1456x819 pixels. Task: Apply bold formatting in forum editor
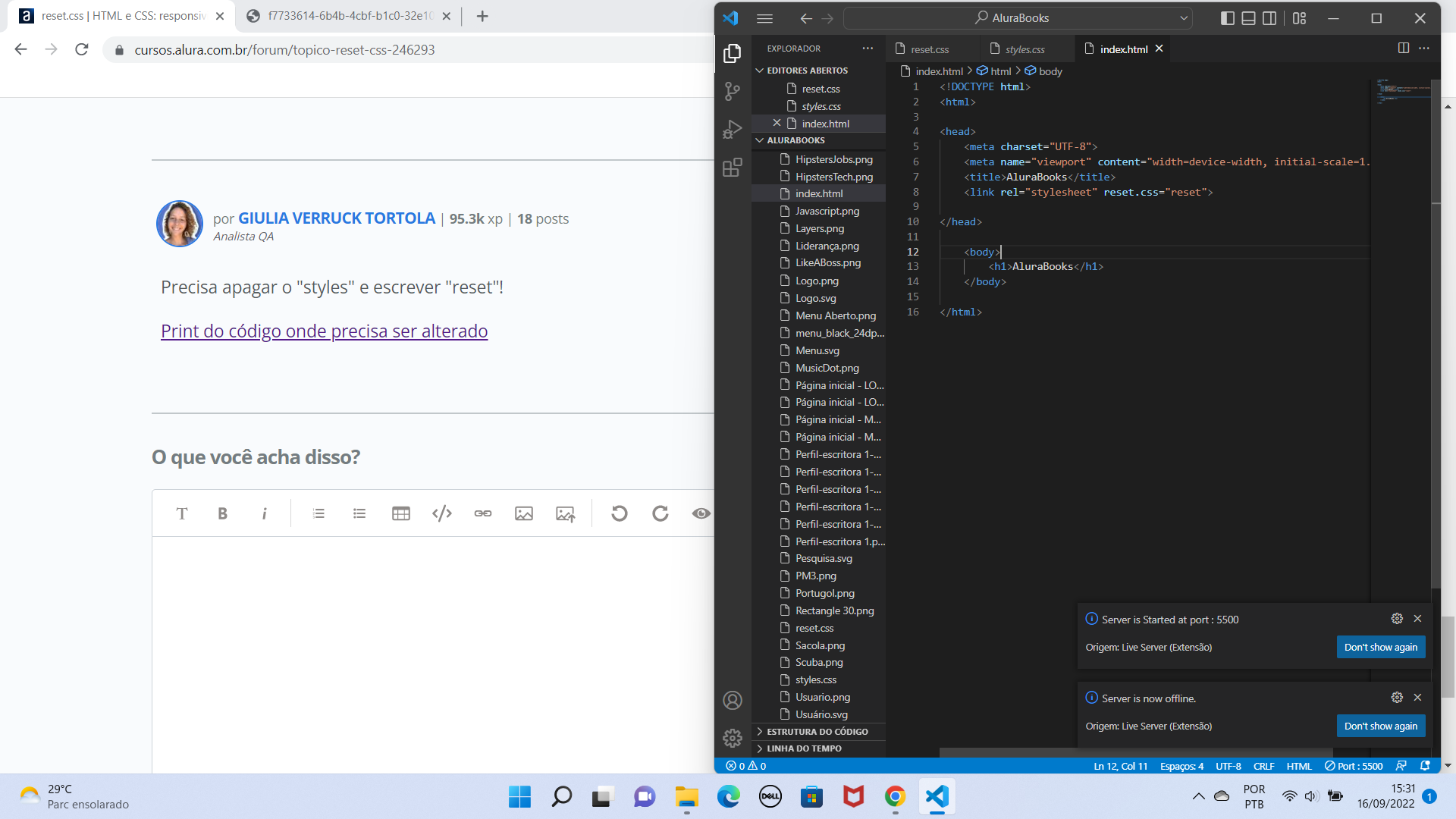click(222, 513)
